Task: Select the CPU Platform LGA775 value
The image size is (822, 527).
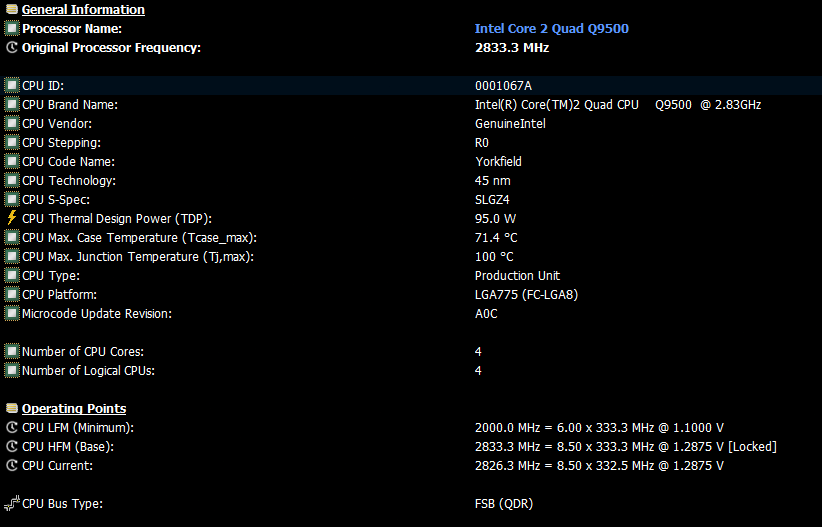Action: pos(526,295)
